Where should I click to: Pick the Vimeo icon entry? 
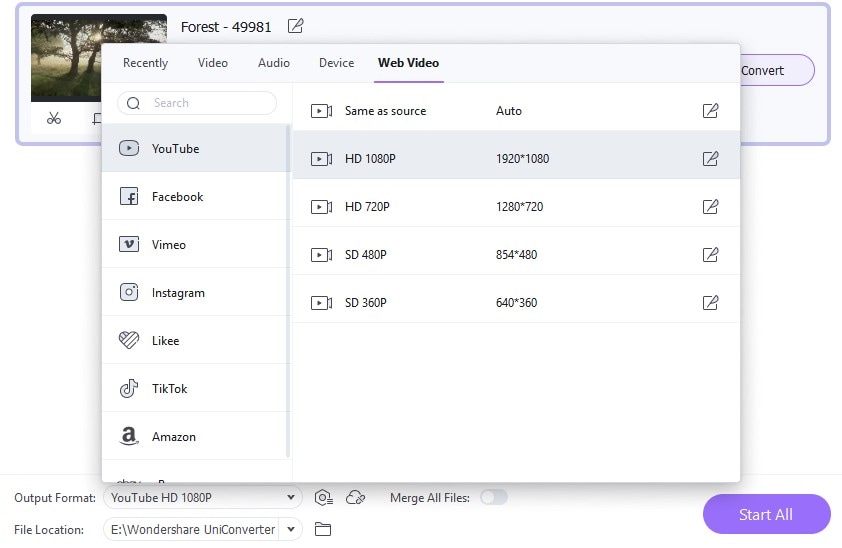[129, 244]
